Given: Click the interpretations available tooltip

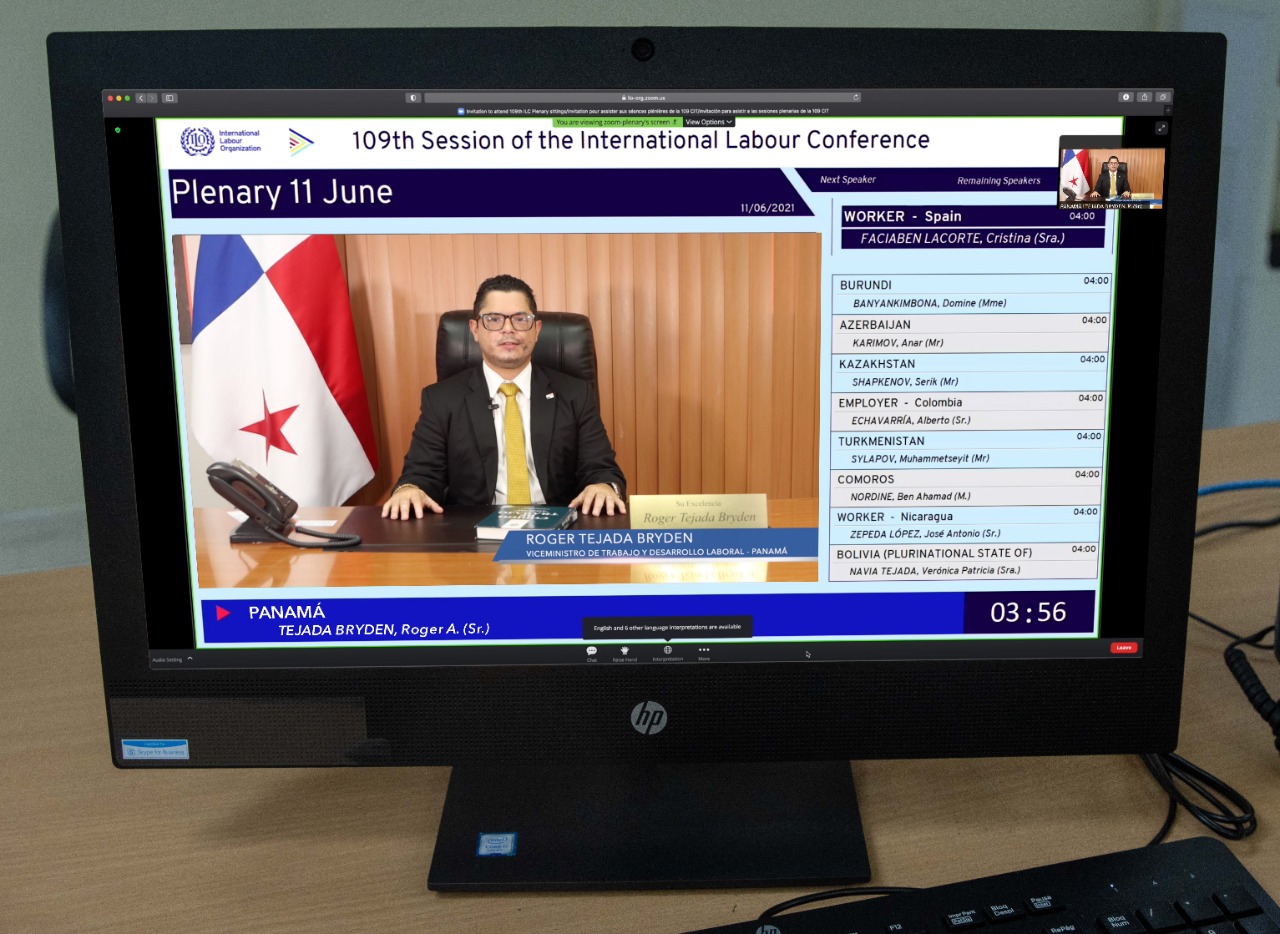Looking at the screenshot, I should [x=667, y=627].
